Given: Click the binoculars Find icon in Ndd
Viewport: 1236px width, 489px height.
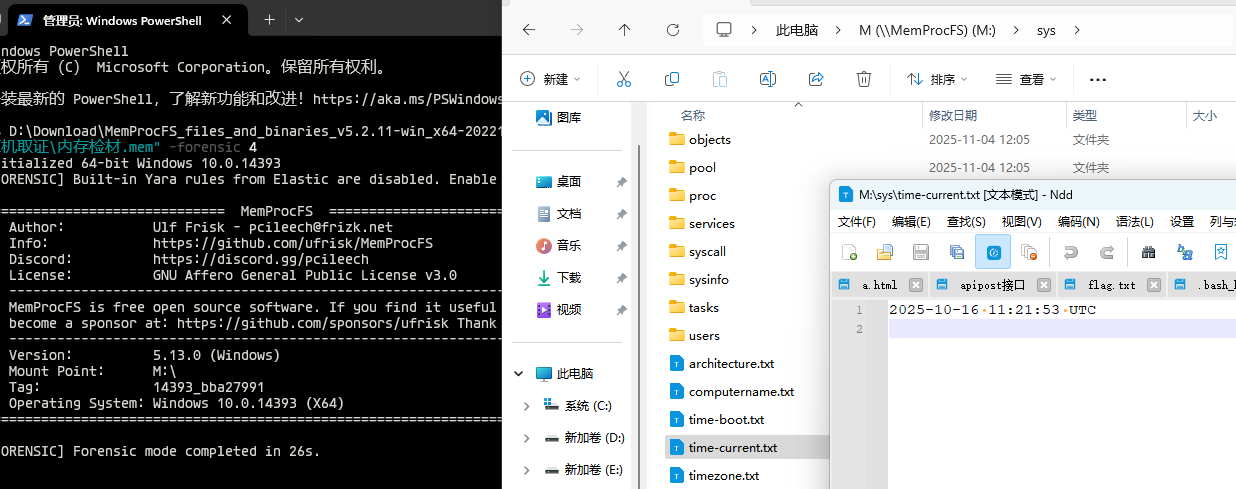Looking at the screenshot, I should (1148, 252).
